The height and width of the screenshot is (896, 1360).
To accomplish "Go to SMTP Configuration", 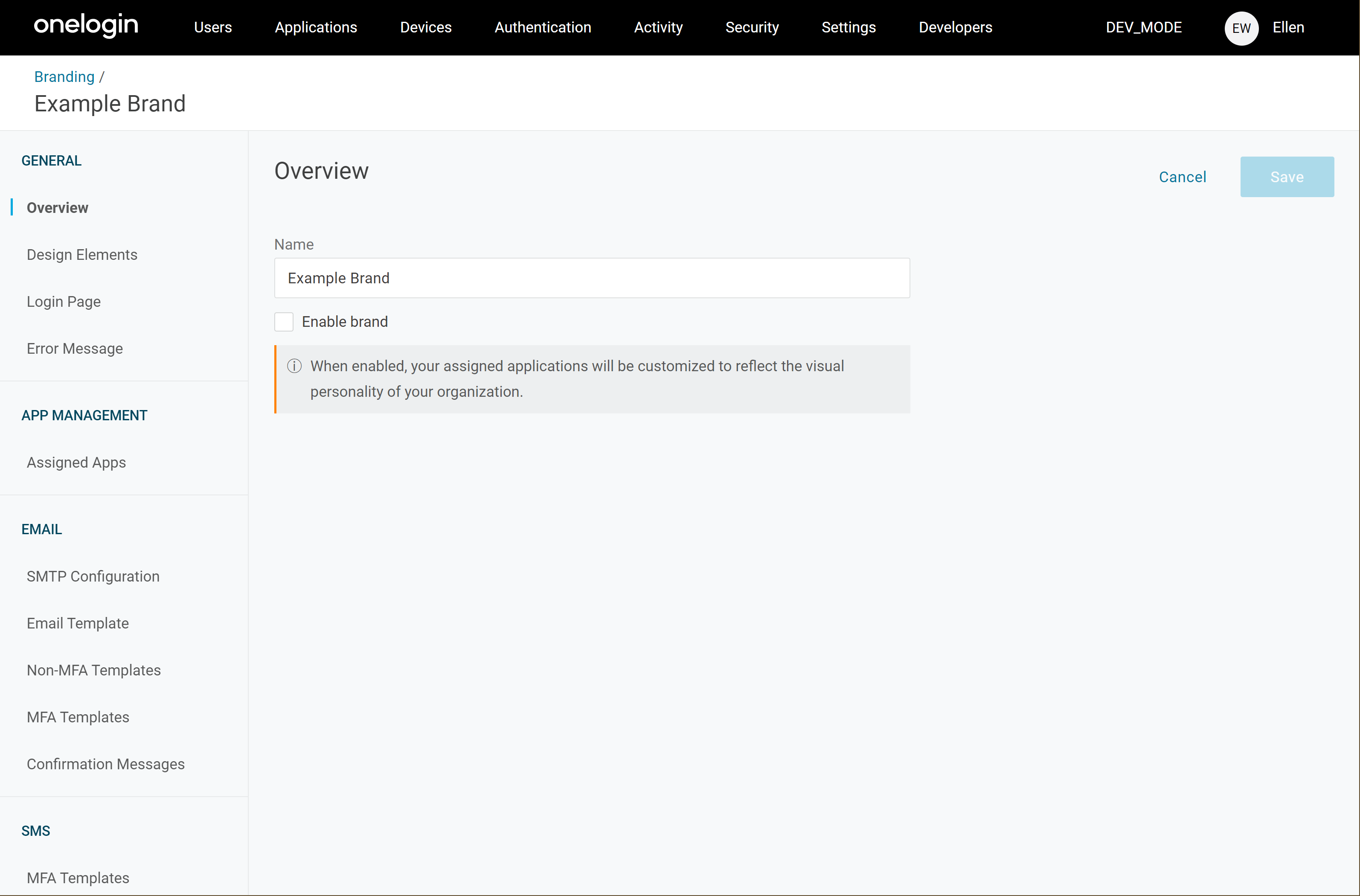I will (x=93, y=576).
